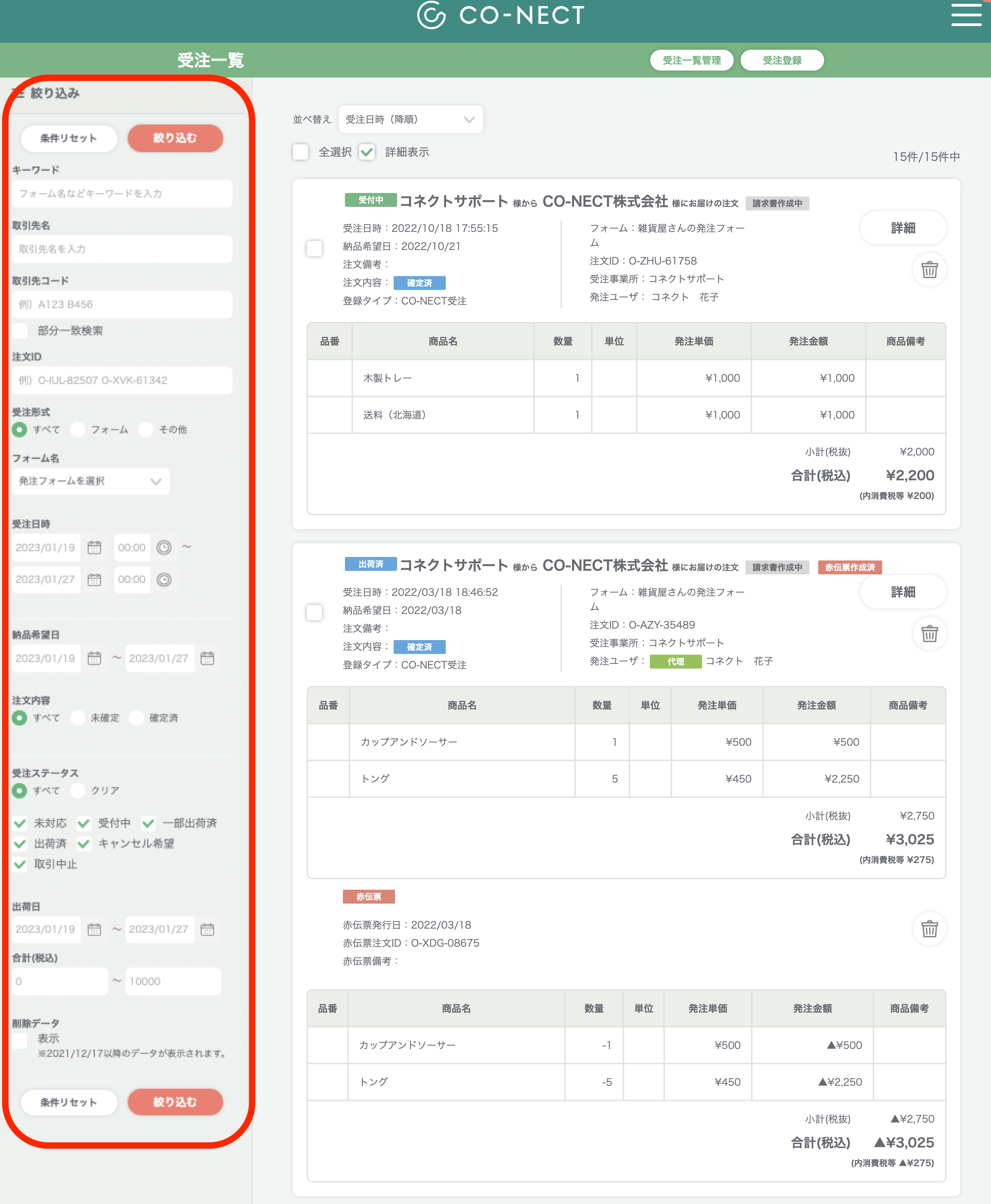Image resolution: width=991 pixels, height=1204 pixels.
Task: Open 詳細 for order O-AZY-35489
Action: click(x=903, y=592)
